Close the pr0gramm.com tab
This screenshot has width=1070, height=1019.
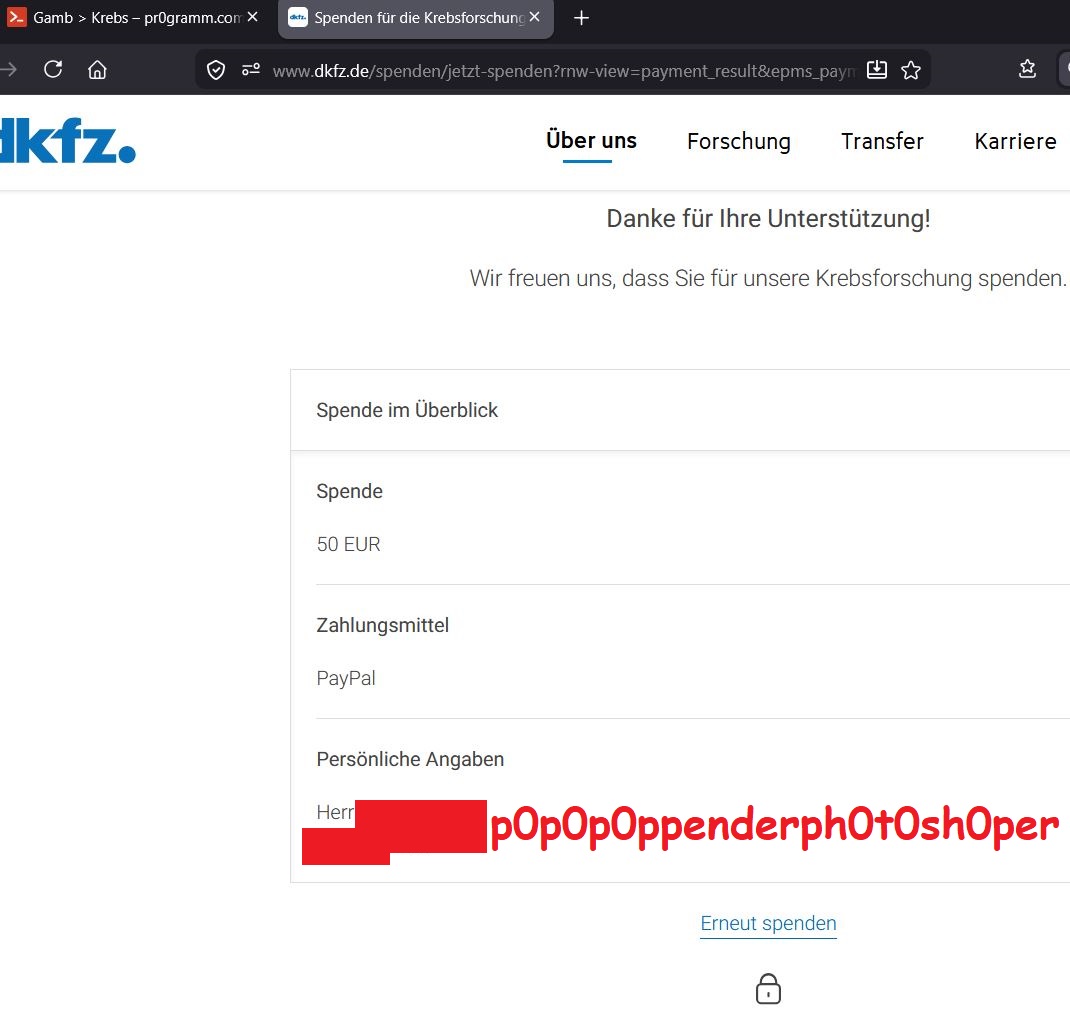click(x=253, y=18)
